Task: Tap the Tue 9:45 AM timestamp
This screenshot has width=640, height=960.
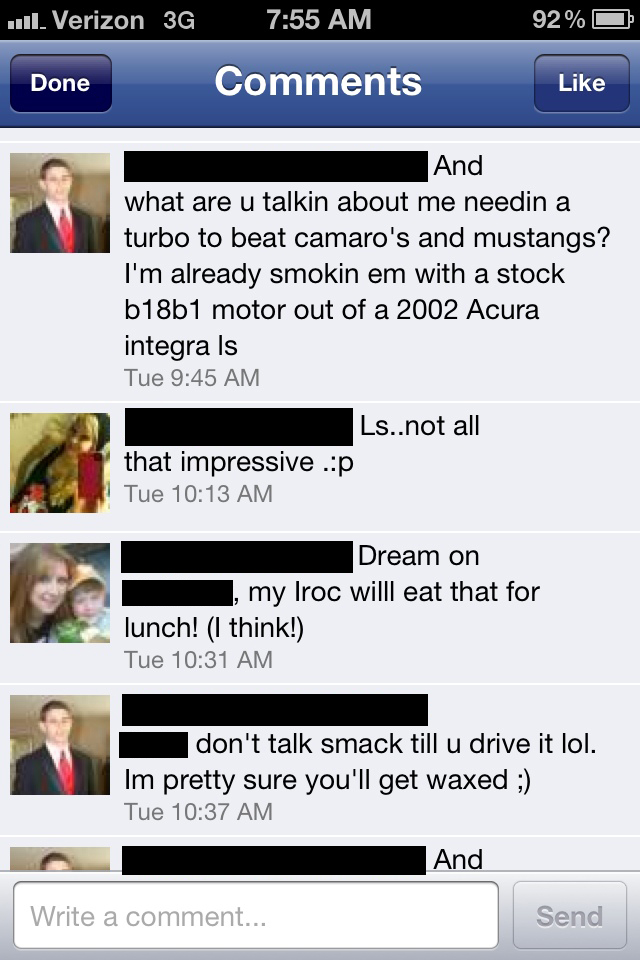Action: coord(192,378)
